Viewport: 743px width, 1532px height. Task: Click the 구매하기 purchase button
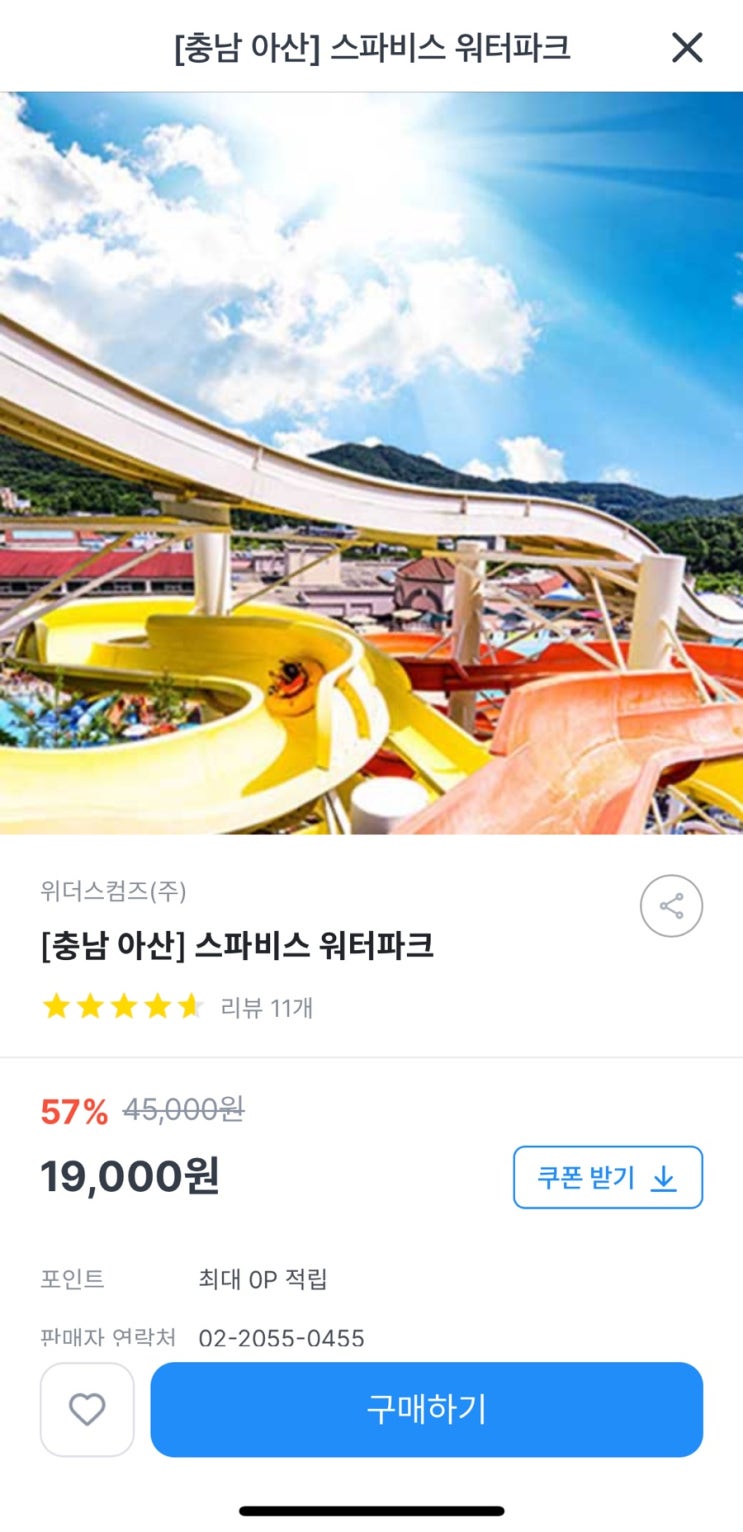tap(427, 1409)
